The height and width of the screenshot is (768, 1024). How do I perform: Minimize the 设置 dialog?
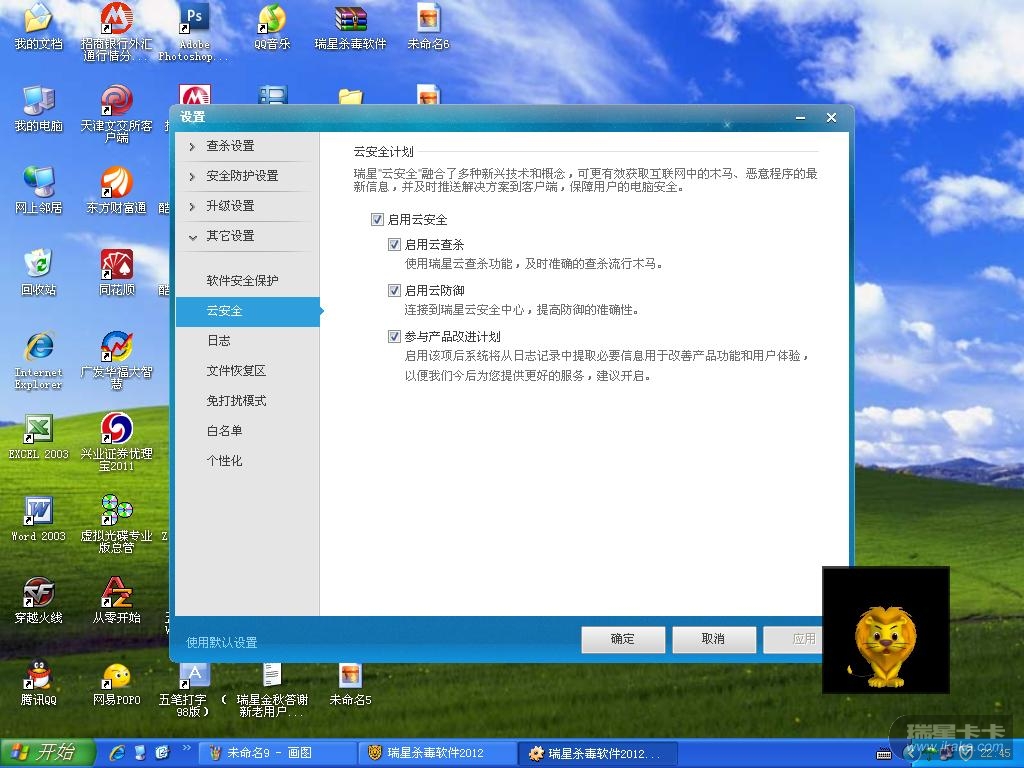click(x=800, y=118)
